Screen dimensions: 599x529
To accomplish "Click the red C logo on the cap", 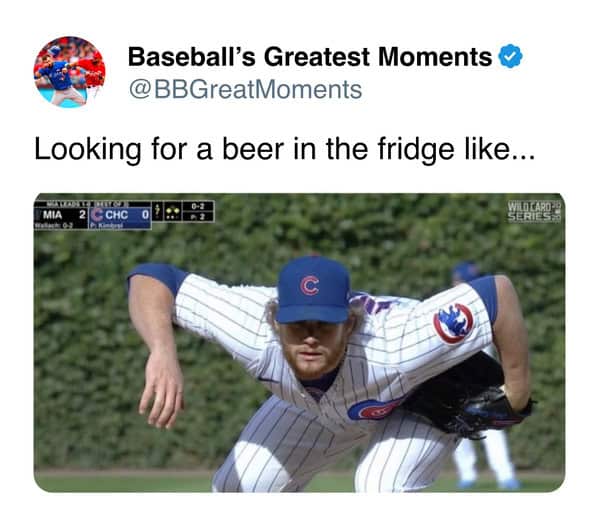I will (309, 286).
